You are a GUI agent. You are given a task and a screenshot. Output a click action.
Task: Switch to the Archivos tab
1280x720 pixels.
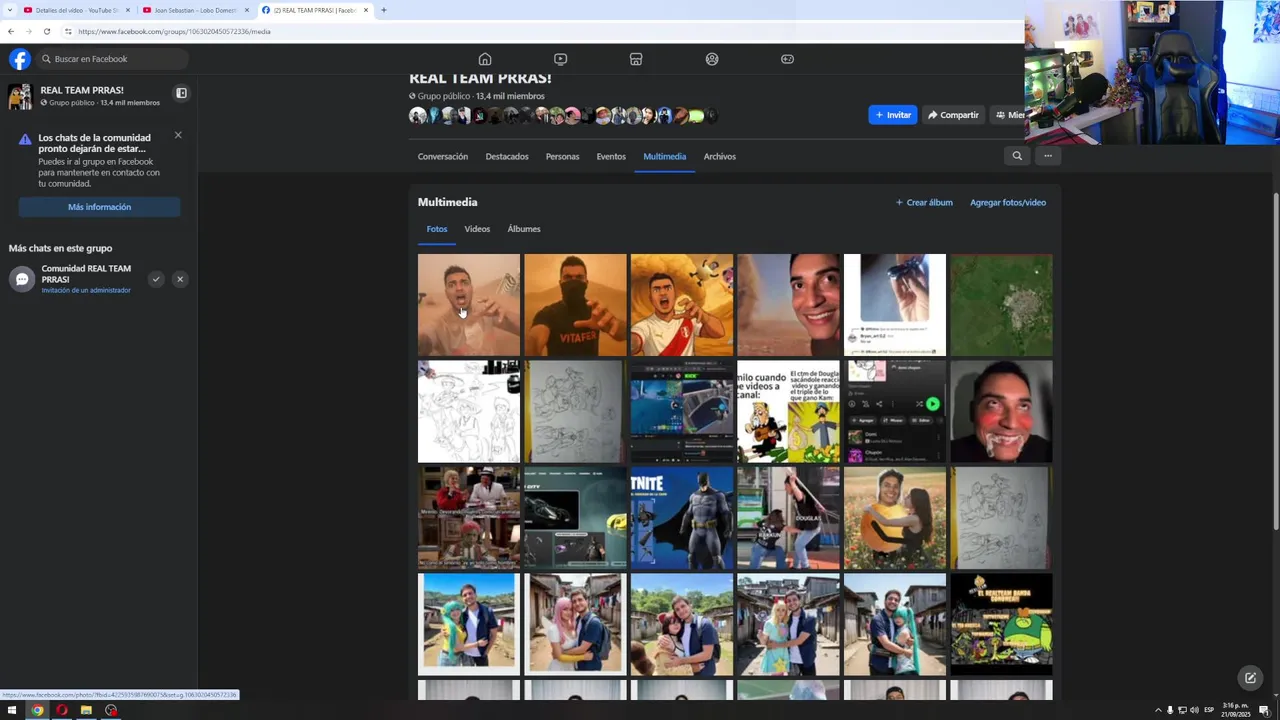(720, 156)
